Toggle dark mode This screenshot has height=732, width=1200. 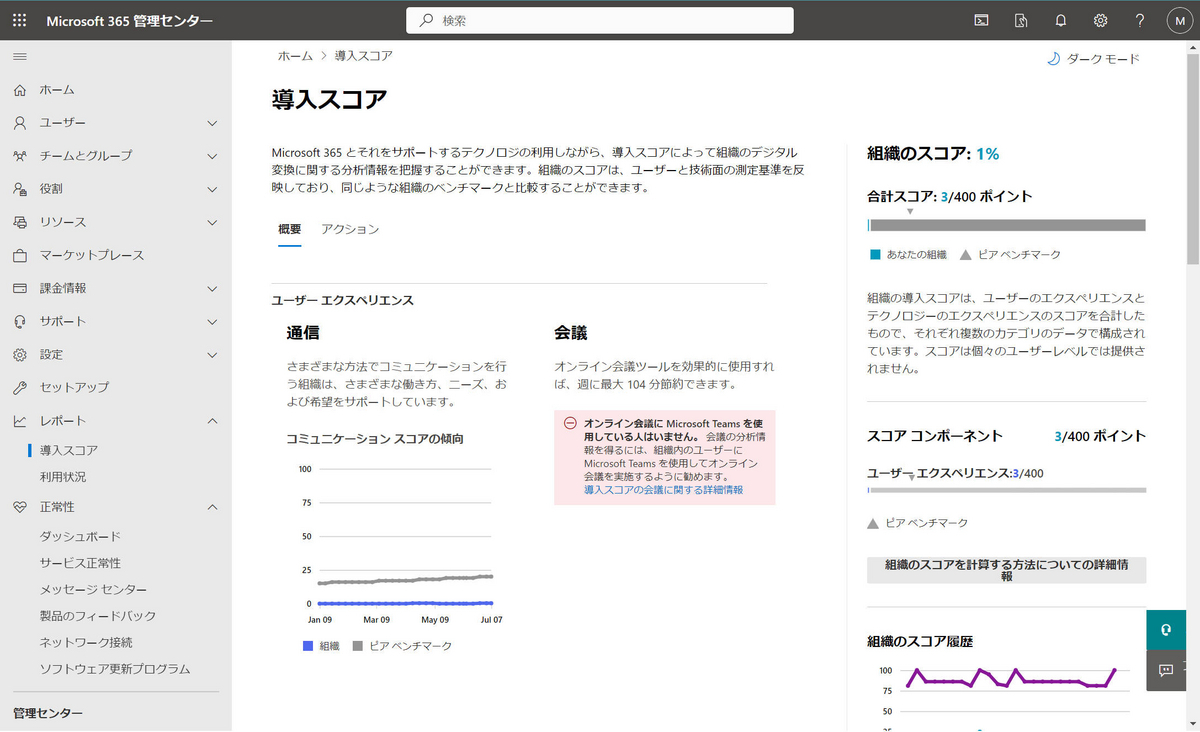click(x=1093, y=59)
